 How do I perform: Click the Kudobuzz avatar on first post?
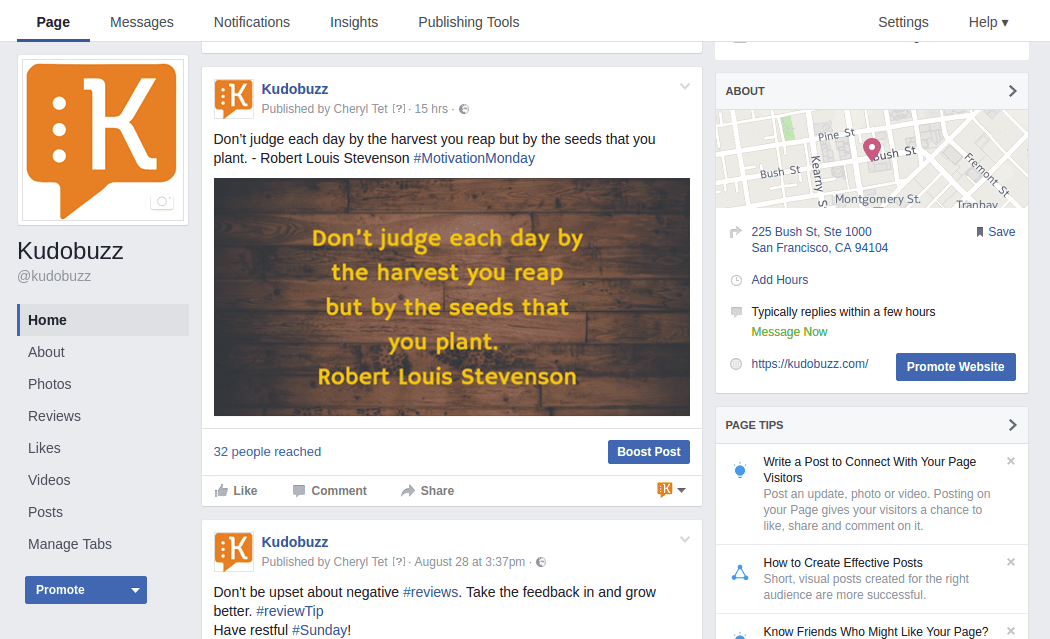tap(233, 99)
